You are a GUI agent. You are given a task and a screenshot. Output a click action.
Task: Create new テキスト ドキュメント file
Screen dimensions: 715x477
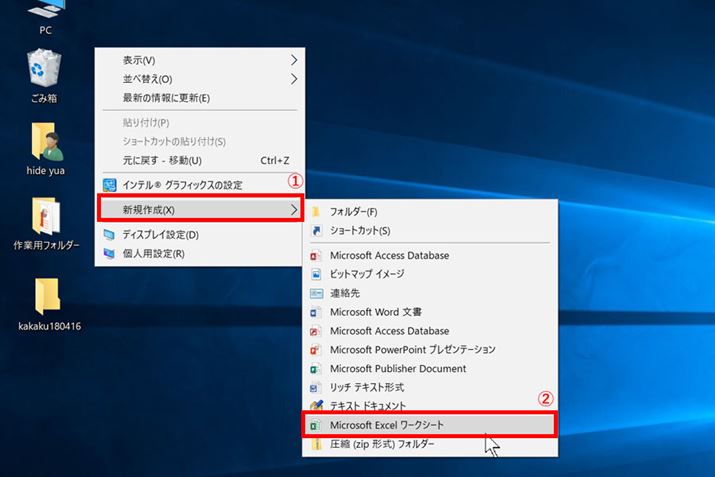pos(430,405)
